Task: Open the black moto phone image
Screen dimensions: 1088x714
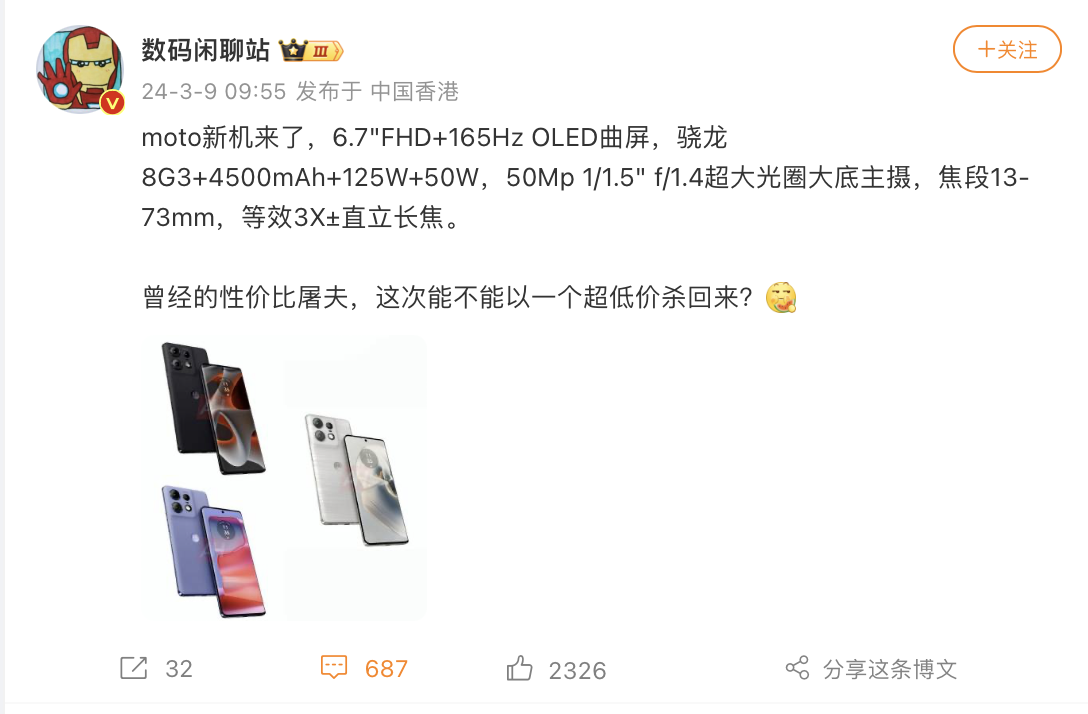Action: pyautogui.click(x=213, y=407)
